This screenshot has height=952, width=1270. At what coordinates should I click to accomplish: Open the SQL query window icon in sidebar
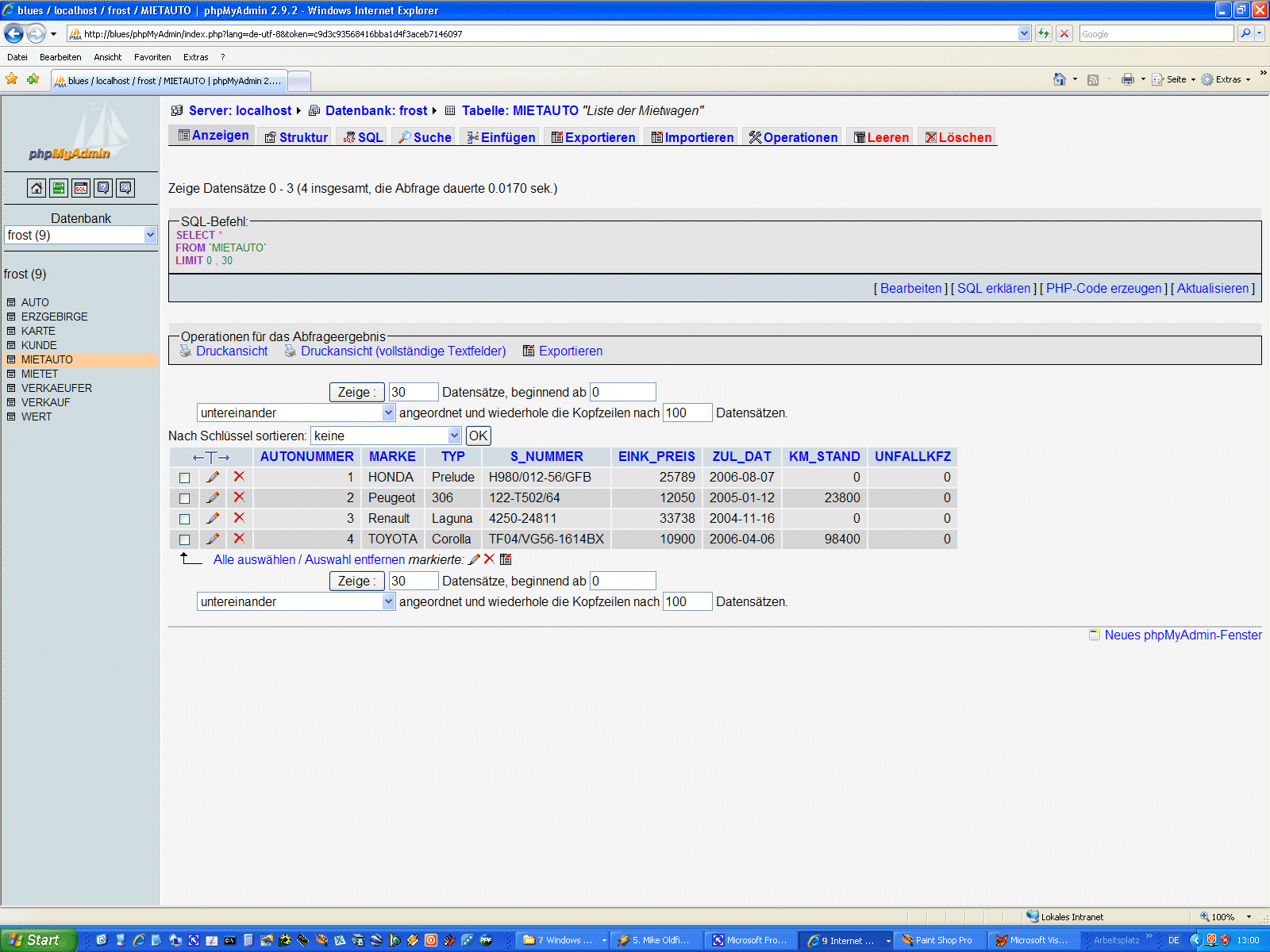(x=81, y=188)
